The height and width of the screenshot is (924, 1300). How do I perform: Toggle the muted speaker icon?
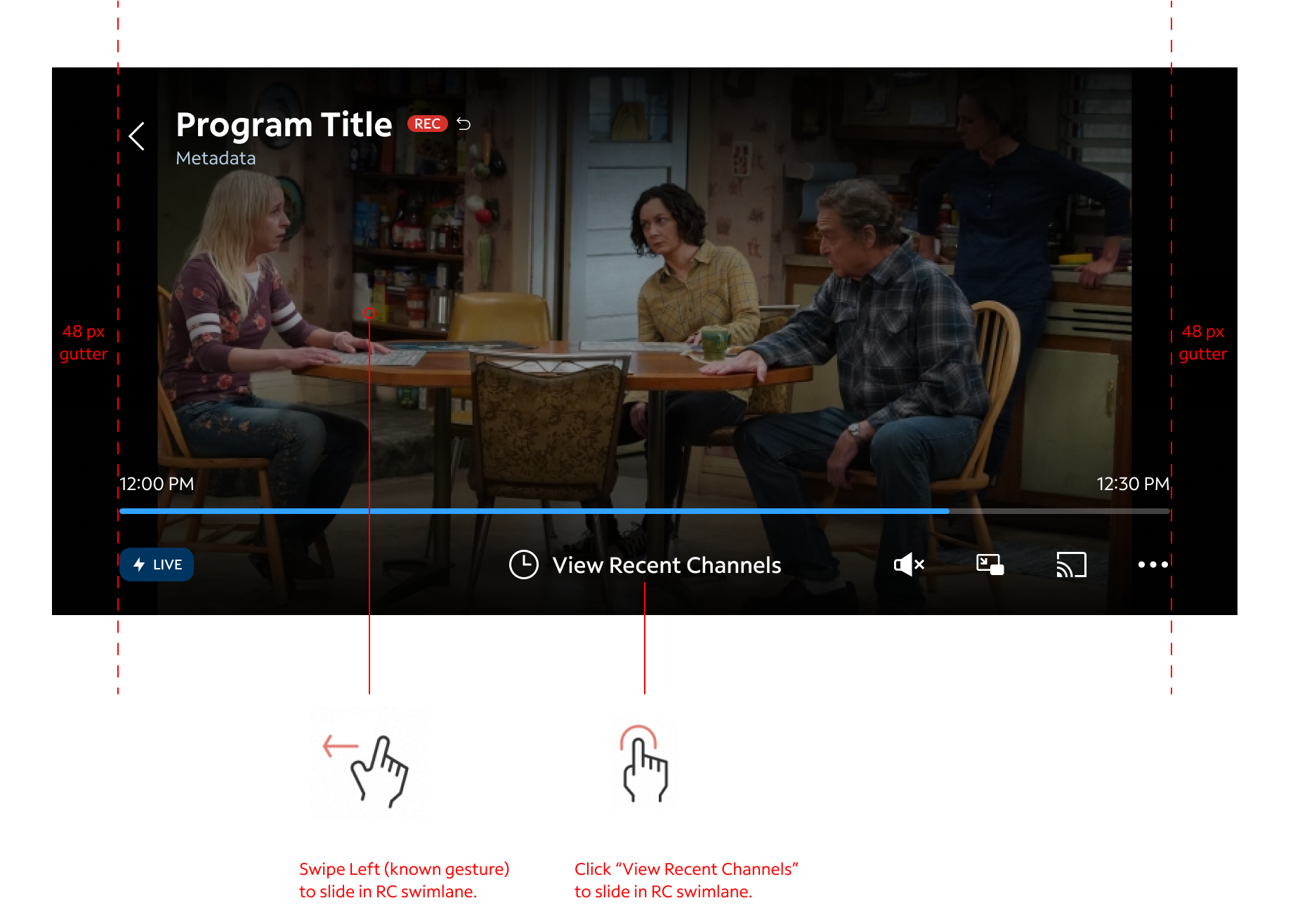[909, 565]
